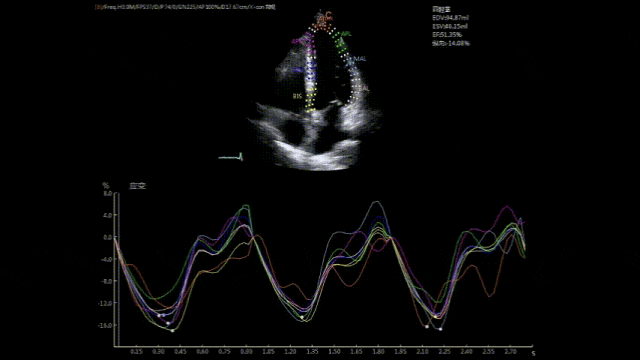Click the strain chart title next to %
This screenshot has height=360, width=640.
coord(137,186)
